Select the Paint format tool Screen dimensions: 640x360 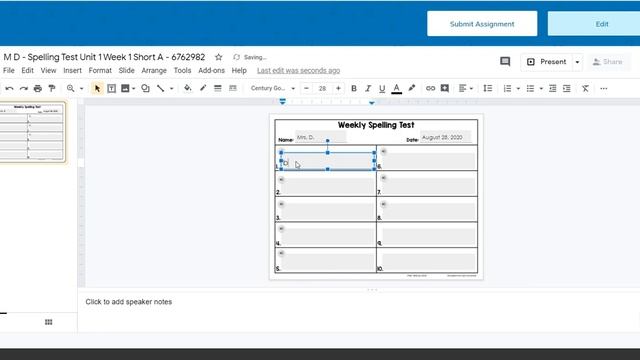[52, 89]
